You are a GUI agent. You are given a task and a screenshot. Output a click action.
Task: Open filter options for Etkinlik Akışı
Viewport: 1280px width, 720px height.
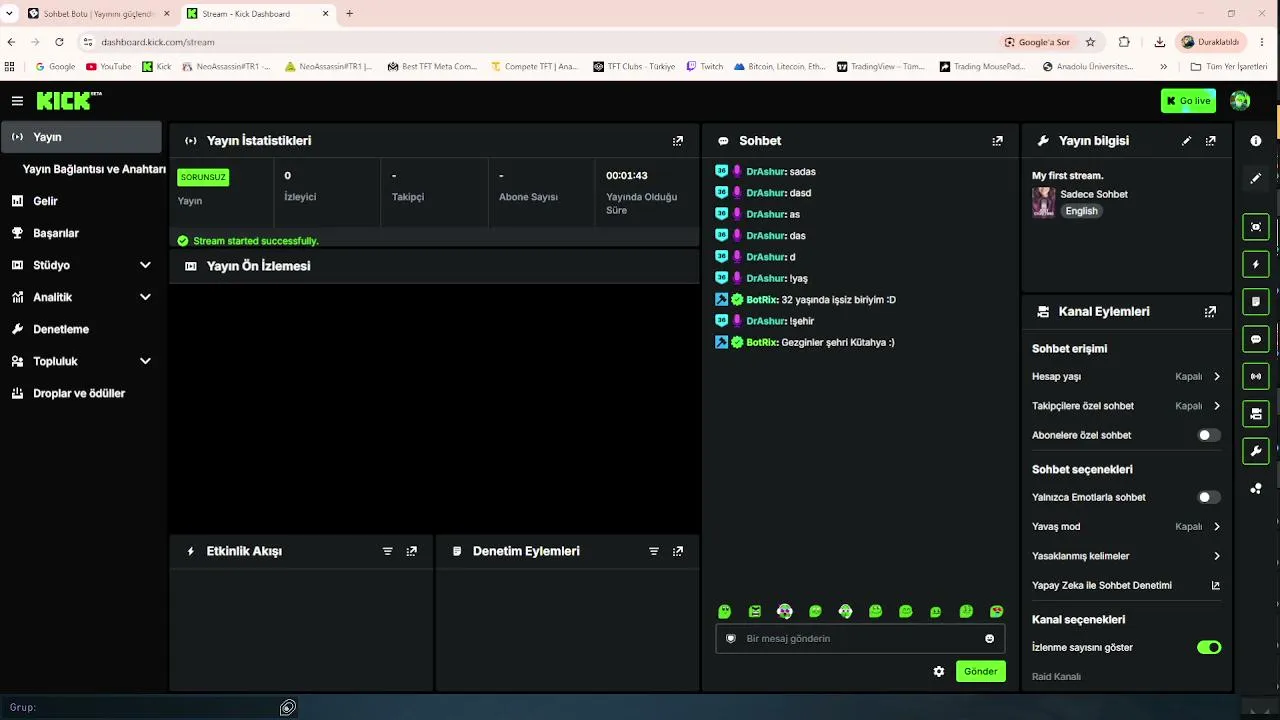pos(388,551)
